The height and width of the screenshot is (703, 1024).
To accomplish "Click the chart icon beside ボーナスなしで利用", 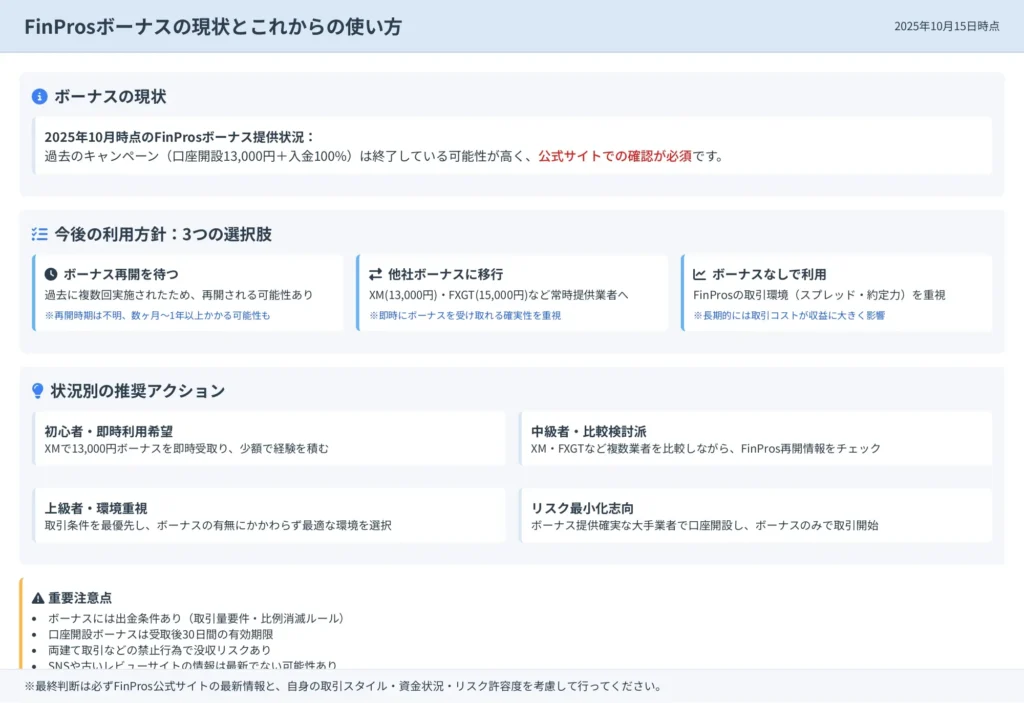I will click(x=699, y=274).
